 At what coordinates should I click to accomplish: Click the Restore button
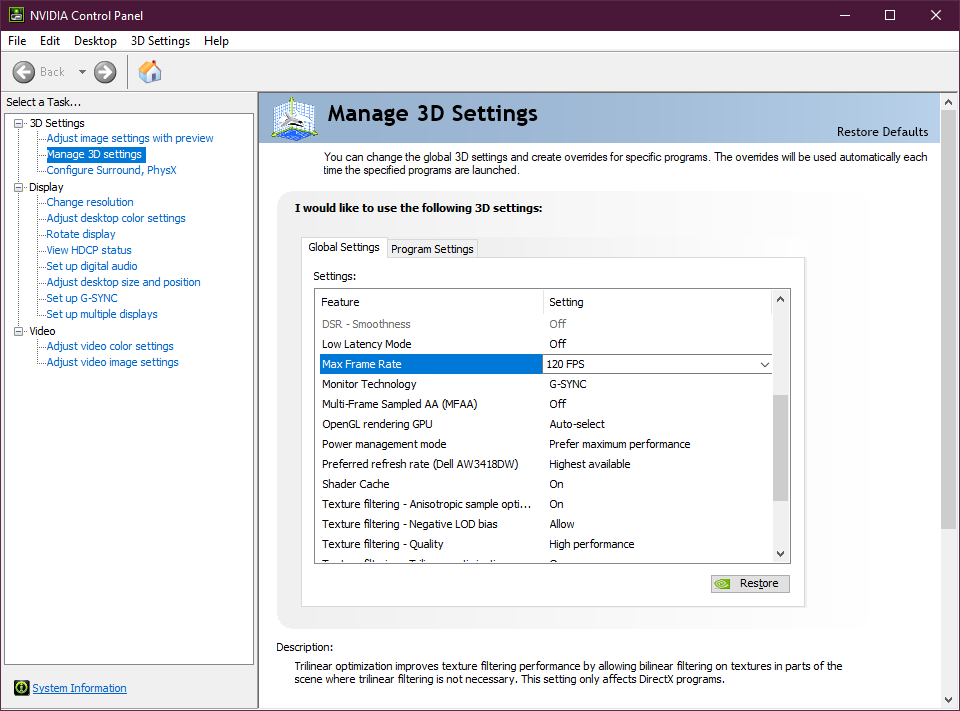click(x=750, y=584)
